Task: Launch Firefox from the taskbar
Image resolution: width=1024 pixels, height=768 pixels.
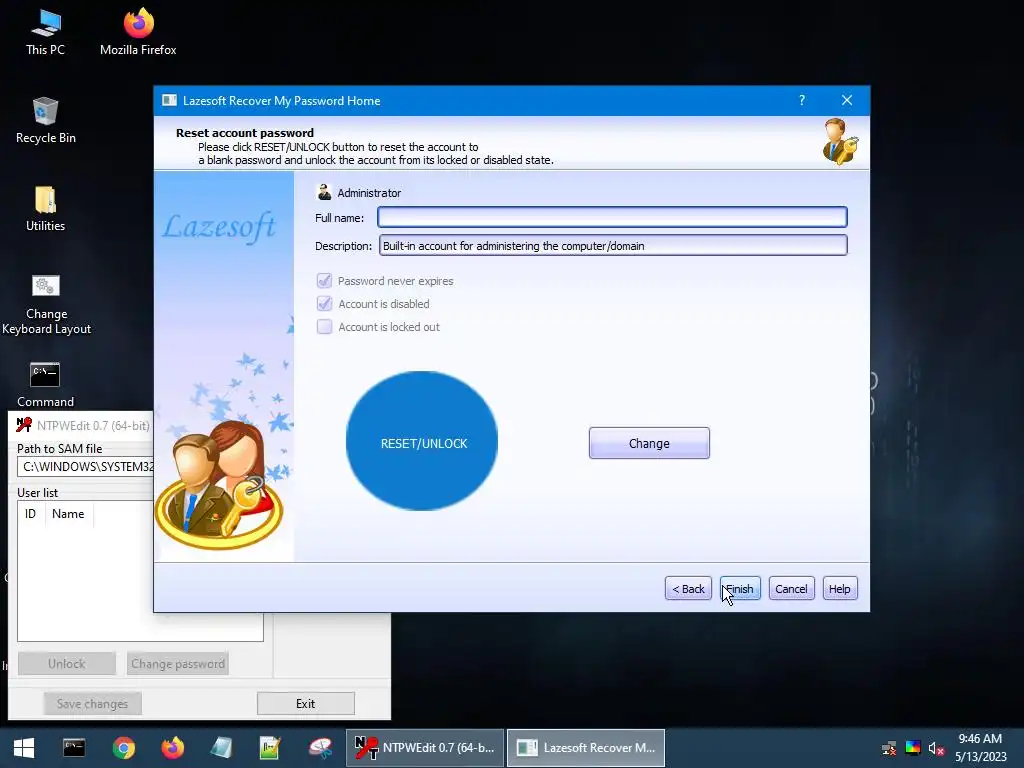Action: [172, 748]
